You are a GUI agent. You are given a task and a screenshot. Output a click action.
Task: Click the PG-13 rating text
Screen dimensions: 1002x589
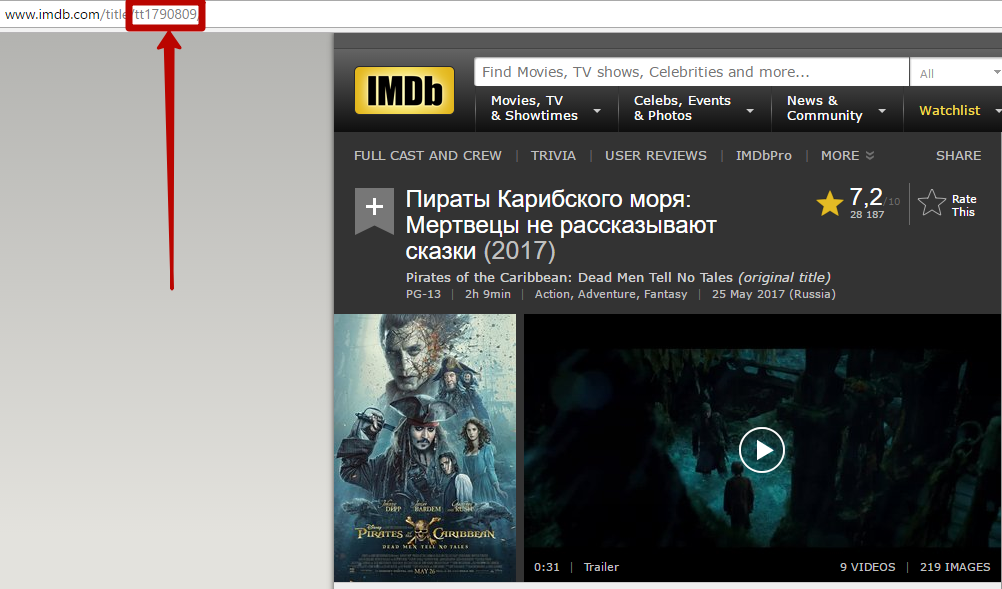pyautogui.click(x=423, y=294)
